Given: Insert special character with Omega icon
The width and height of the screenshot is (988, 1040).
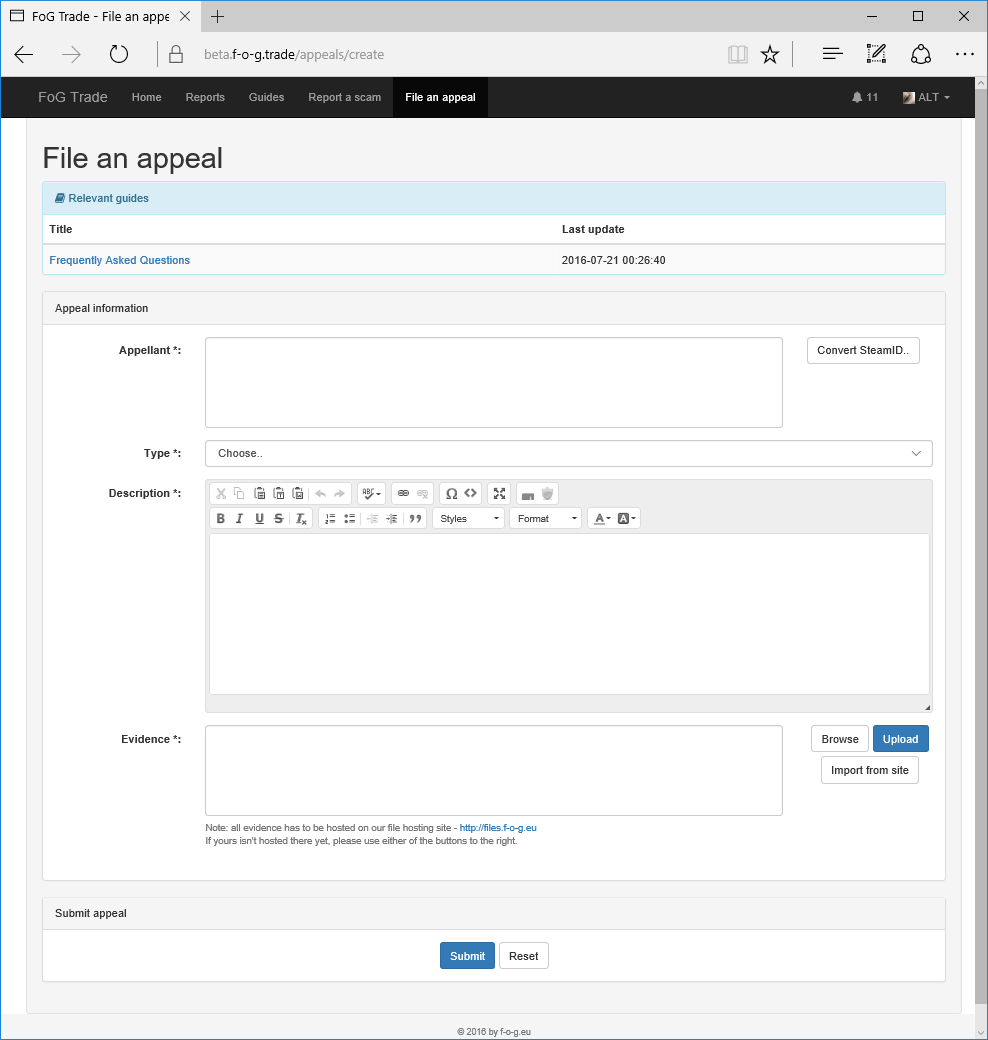Looking at the screenshot, I should (x=452, y=493).
